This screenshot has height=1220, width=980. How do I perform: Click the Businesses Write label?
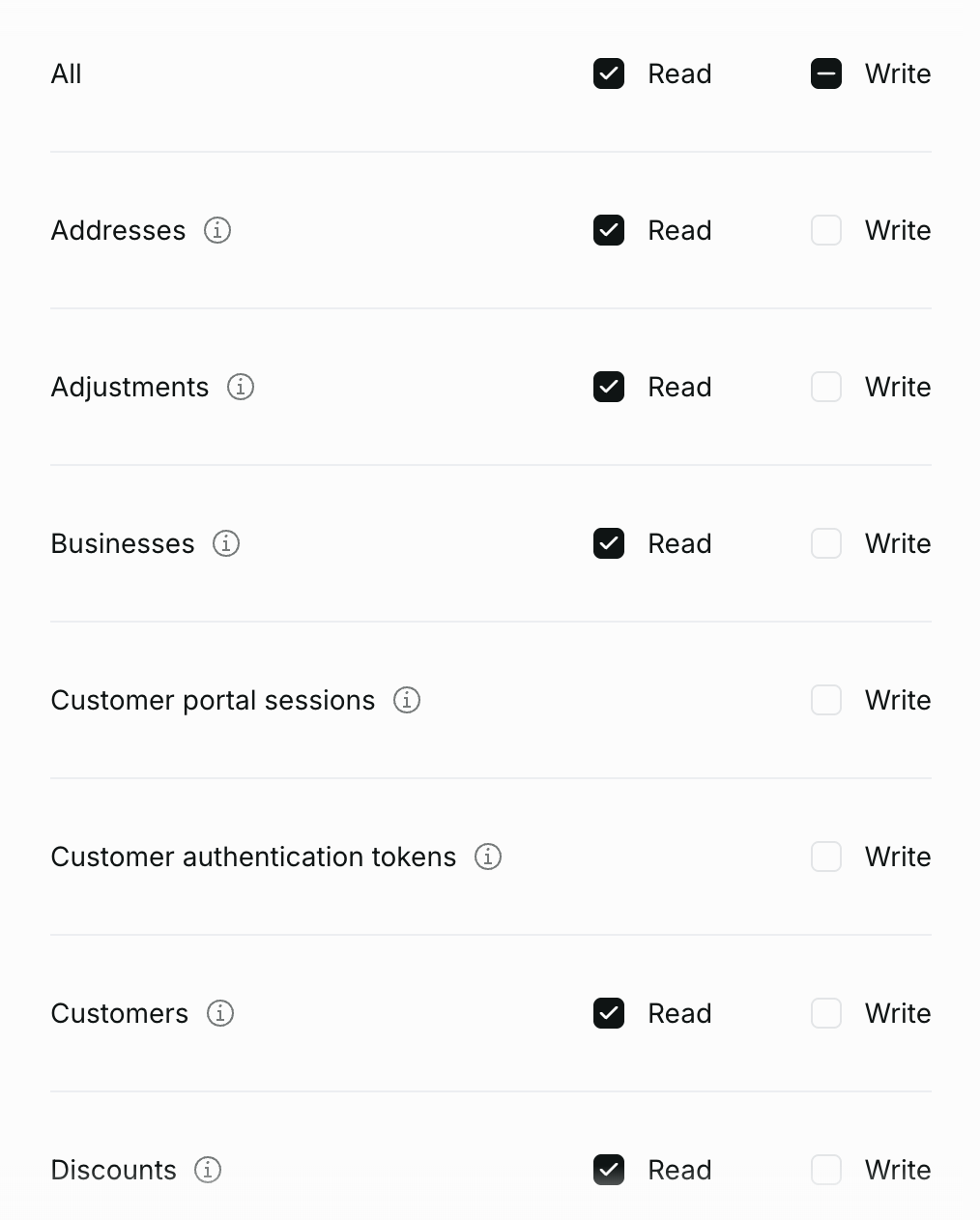click(x=897, y=543)
